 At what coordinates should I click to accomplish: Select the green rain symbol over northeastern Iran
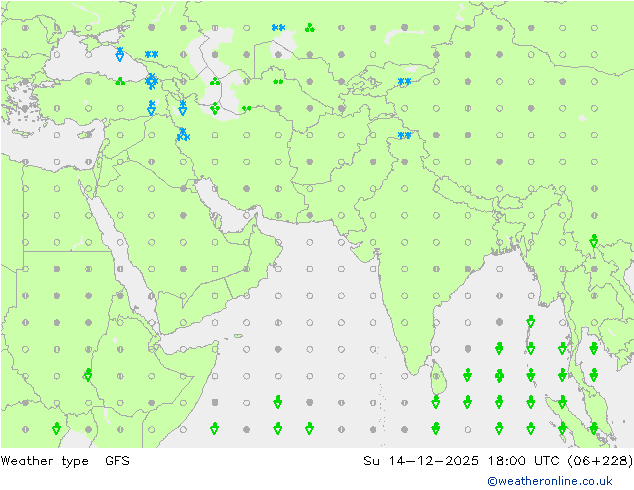[246, 109]
